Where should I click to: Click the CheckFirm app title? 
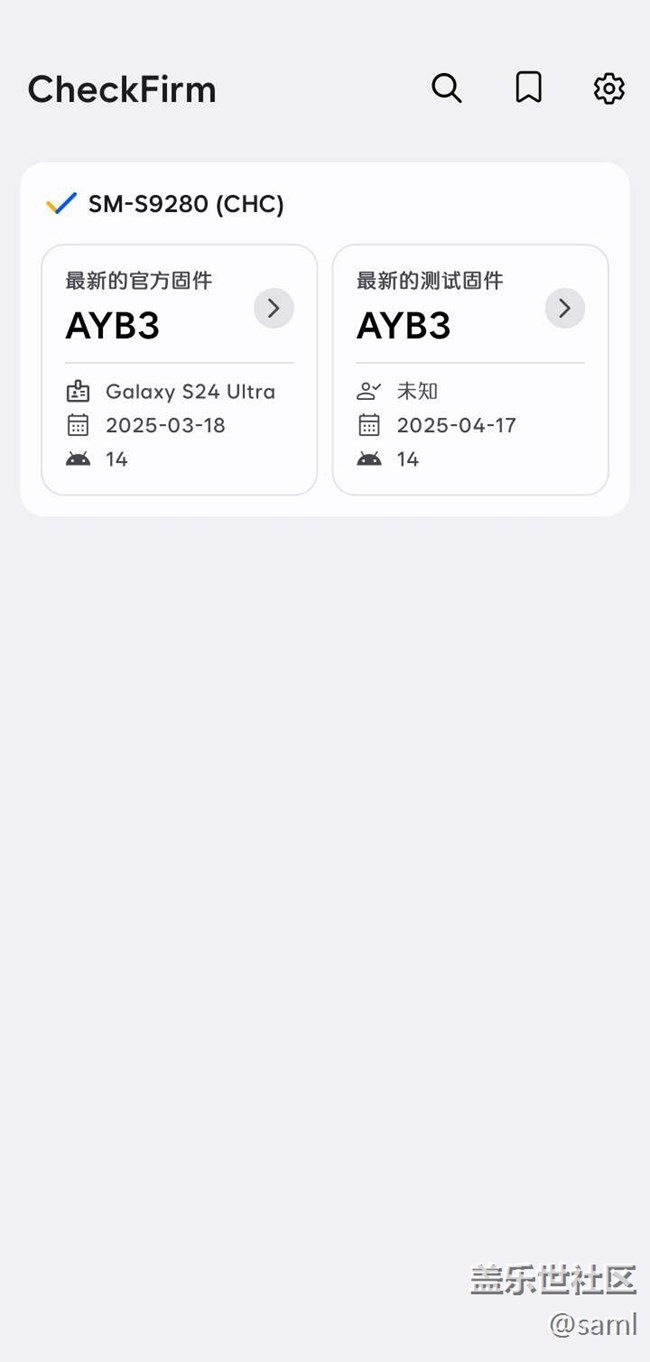[122, 90]
